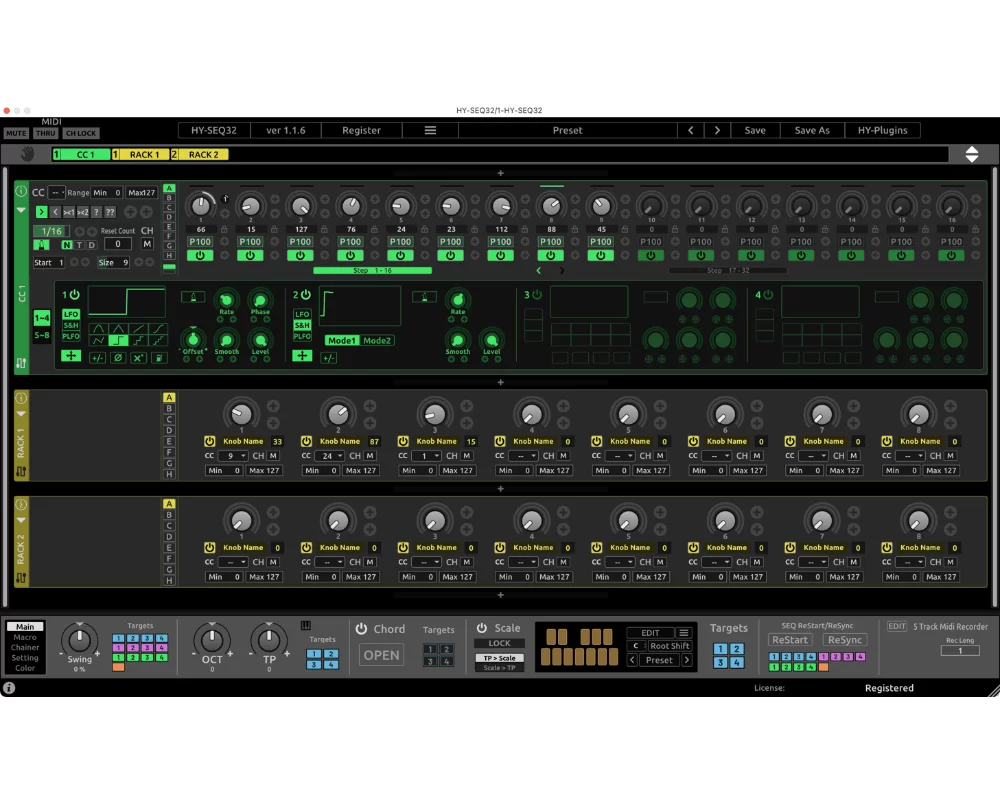This screenshot has width=1000, height=800.
Task: Go to the previous preset with the left arrow
Action: click(691, 130)
